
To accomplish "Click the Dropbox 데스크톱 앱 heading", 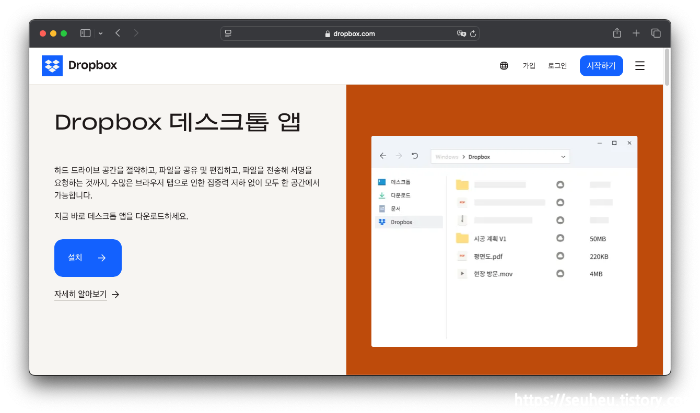I will 178,122.
